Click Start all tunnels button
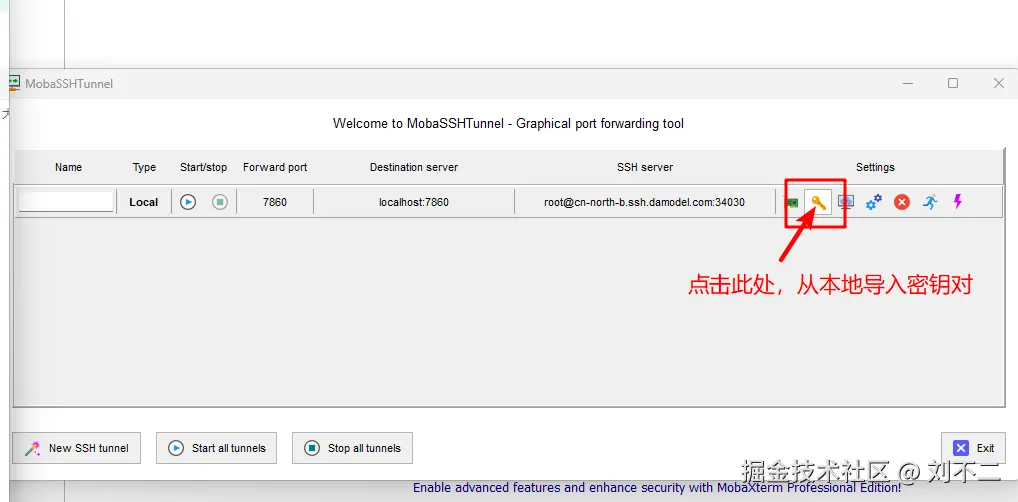 [x=216, y=448]
